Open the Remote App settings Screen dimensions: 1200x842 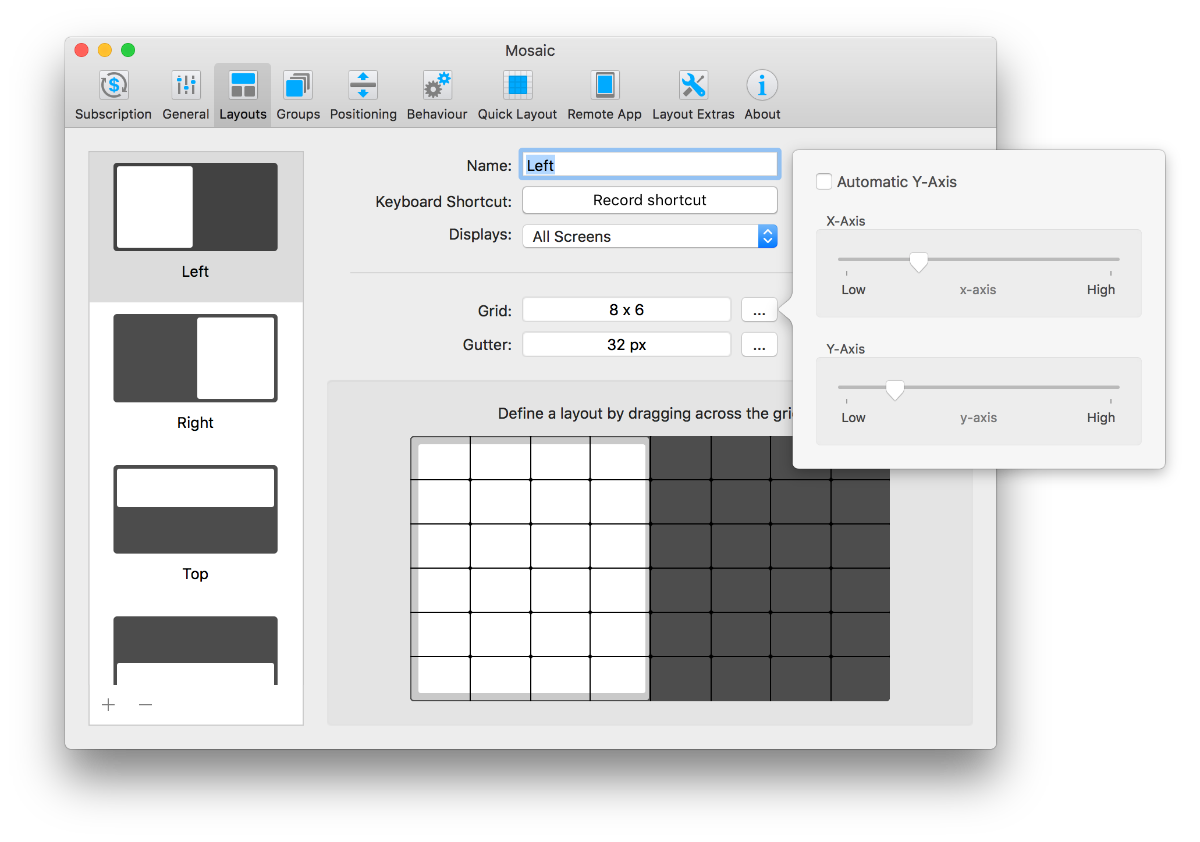(604, 93)
